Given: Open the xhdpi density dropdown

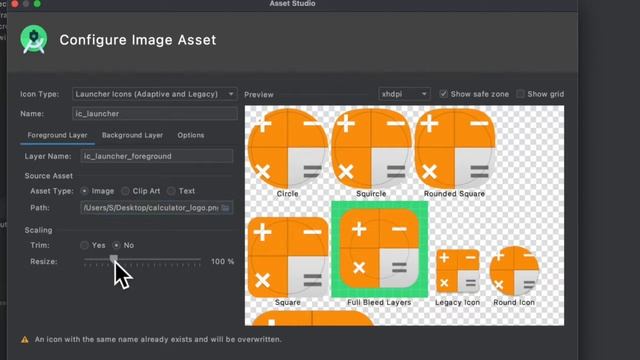Looking at the screenshot, I should tap(404, 94).
